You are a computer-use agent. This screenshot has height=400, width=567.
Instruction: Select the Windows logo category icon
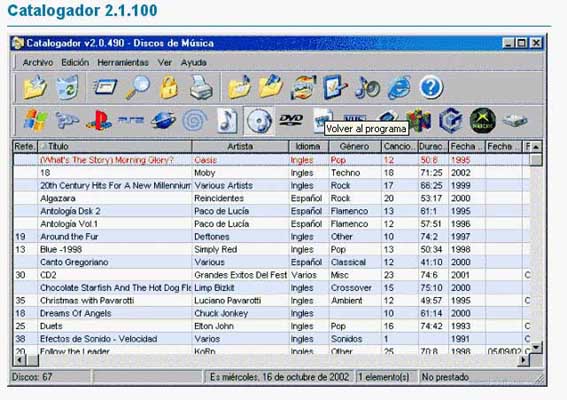pos(35,120)
